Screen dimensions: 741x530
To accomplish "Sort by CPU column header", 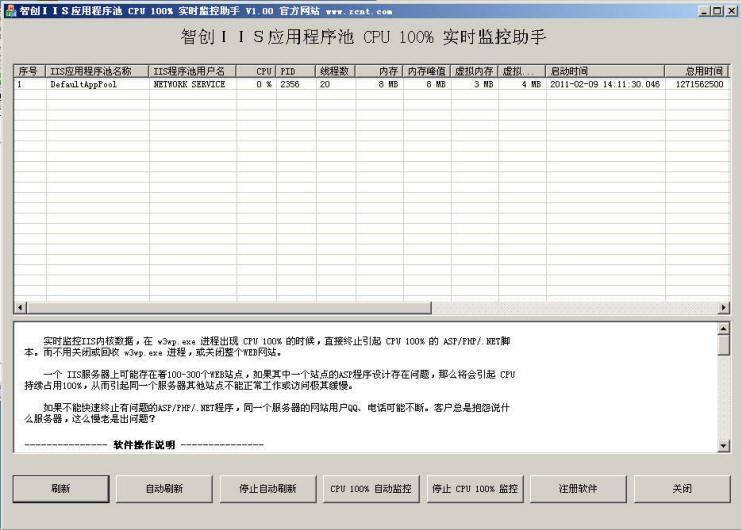I will pyautogui.click(x=256, y=71).
